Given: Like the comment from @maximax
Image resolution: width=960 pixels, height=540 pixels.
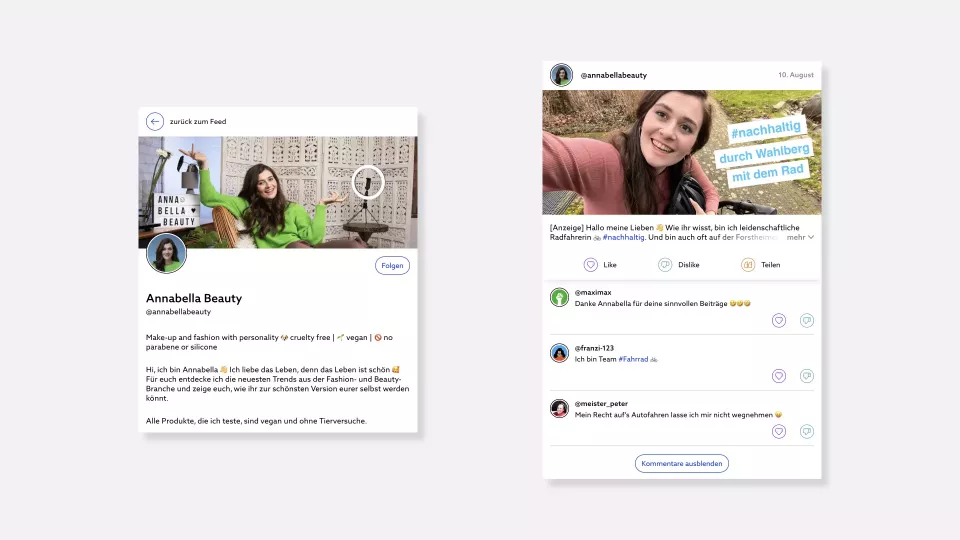Looking at the screenshot, I should point(779,320).
